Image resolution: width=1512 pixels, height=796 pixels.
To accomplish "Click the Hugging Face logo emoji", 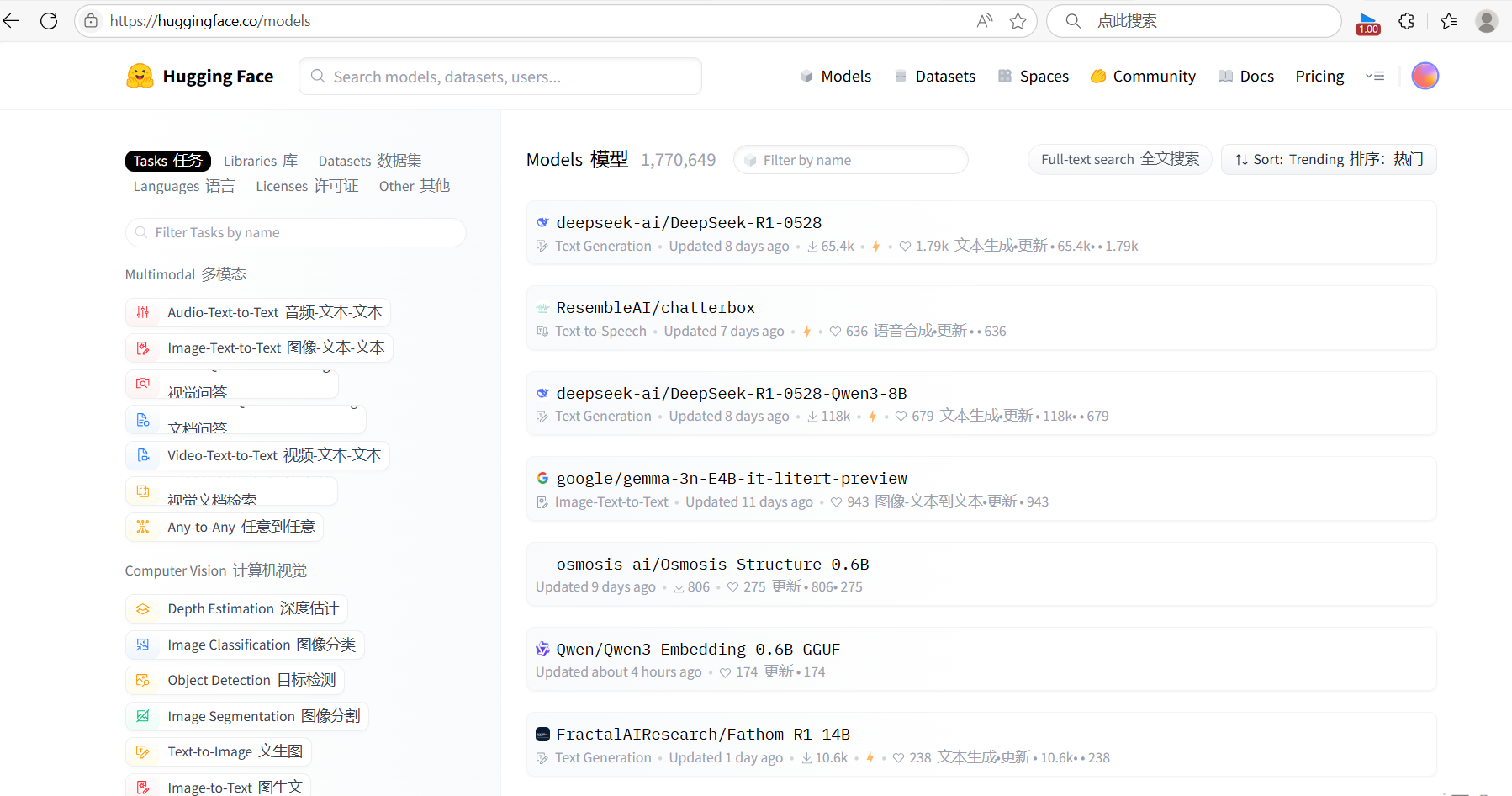I will tap(140, 76).
